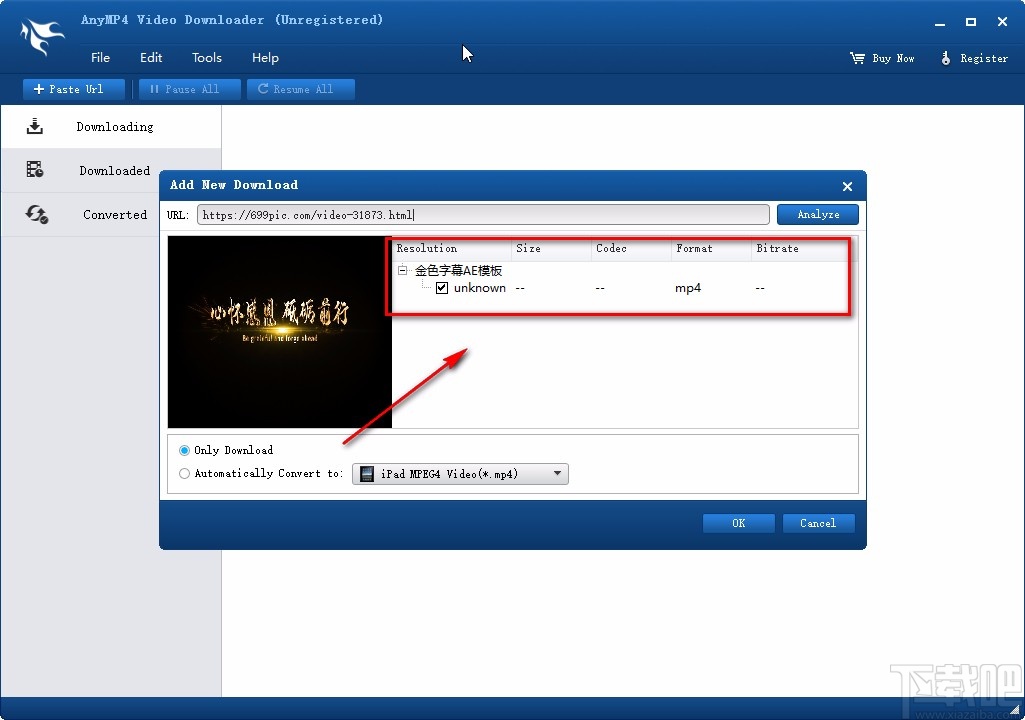The height and width of the screenshot is (720, 1025).
Task: Collapse the 金色字幕AE模板 tree entry
Action: [x=403, y=270]
